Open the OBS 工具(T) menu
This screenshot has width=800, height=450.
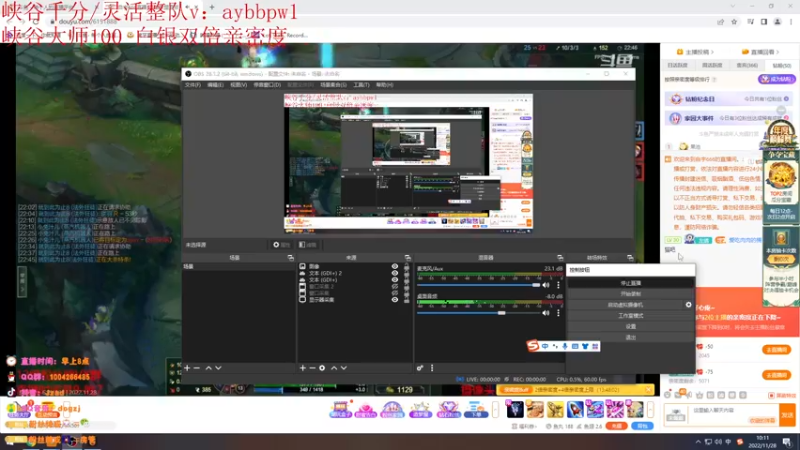coord(361,85)
